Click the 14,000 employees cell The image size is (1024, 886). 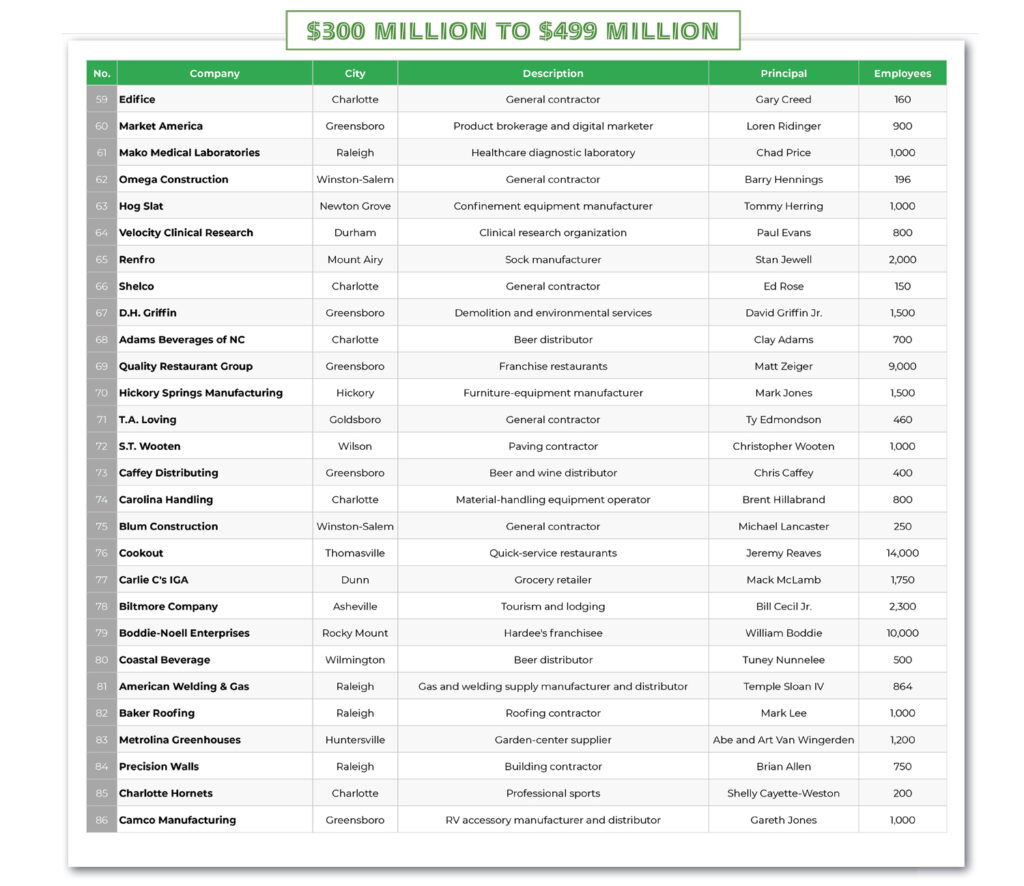coord(902,553)
